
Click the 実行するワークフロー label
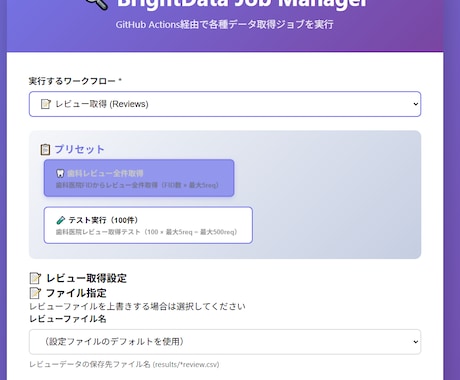(75, 81)
